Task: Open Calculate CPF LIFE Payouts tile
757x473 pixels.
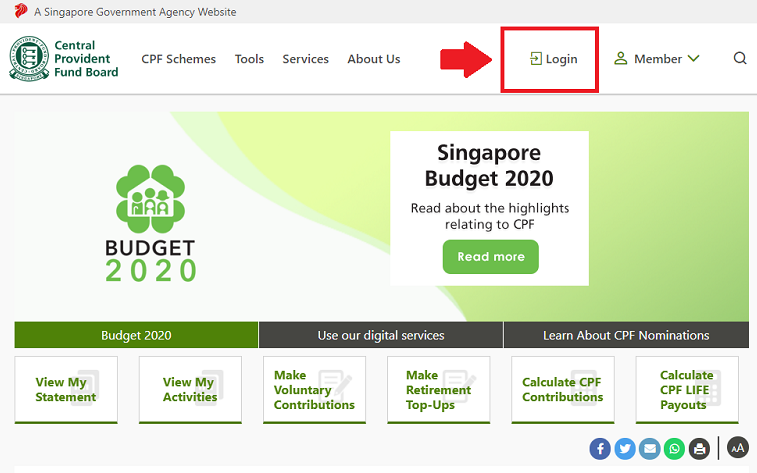Action: tap(687, 390)
